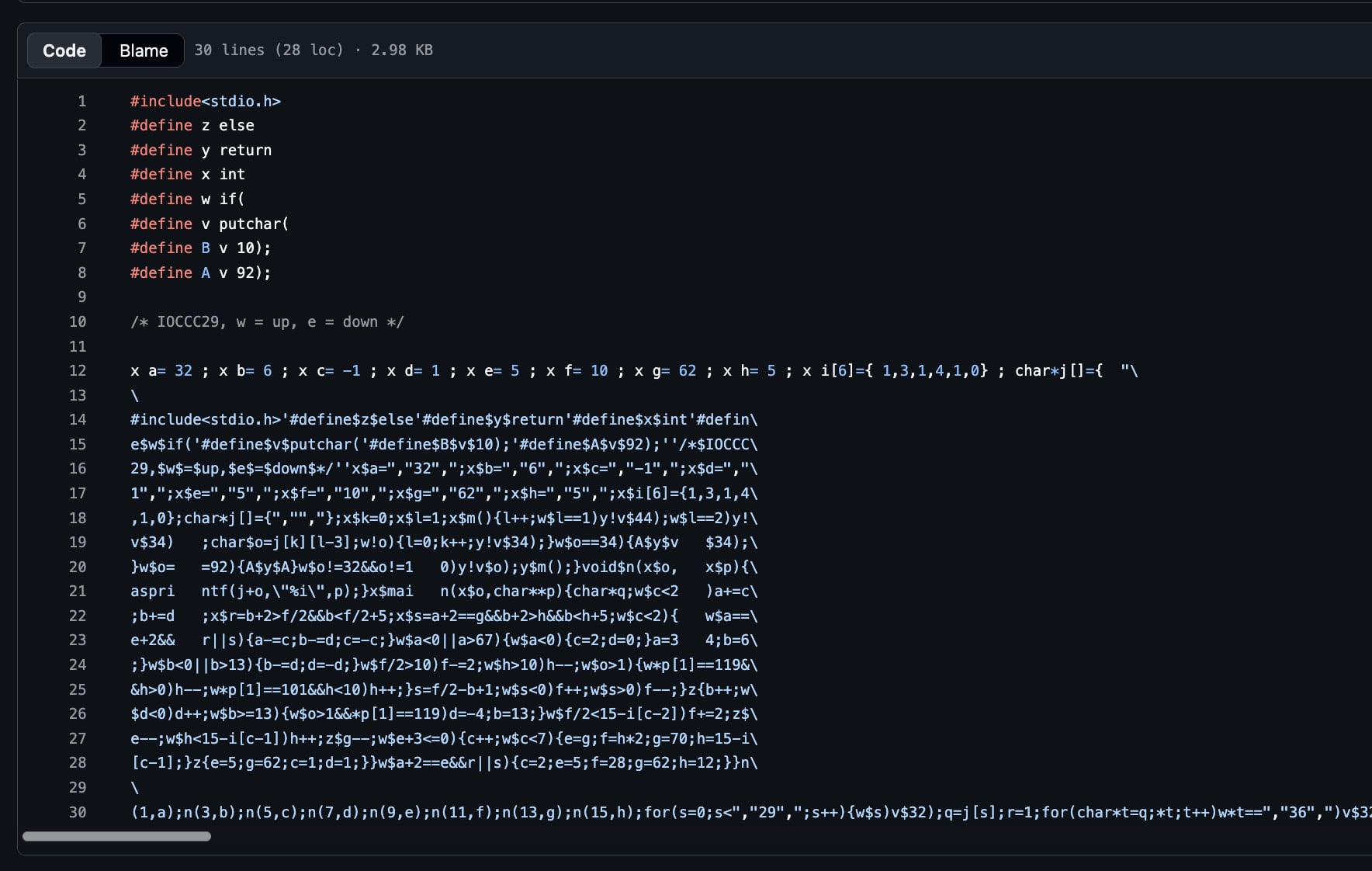Screen dimensions: 1372x871
Task: Click 'char*j[]={' on line 12
Action: 1058,370
